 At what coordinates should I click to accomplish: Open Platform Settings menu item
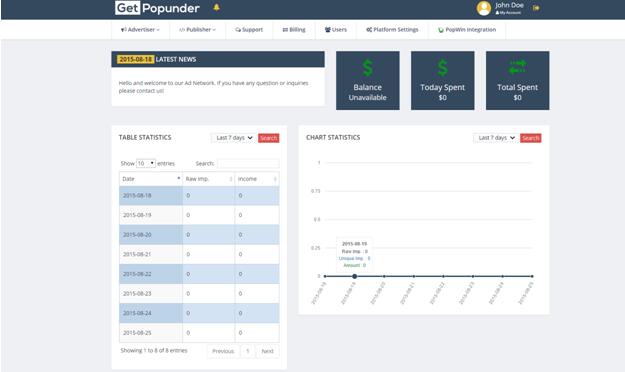coord(392,30)
